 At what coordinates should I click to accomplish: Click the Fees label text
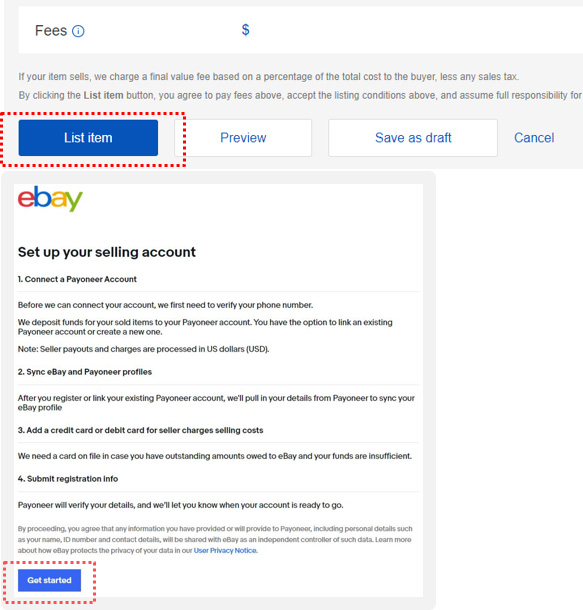click(51, 31)
